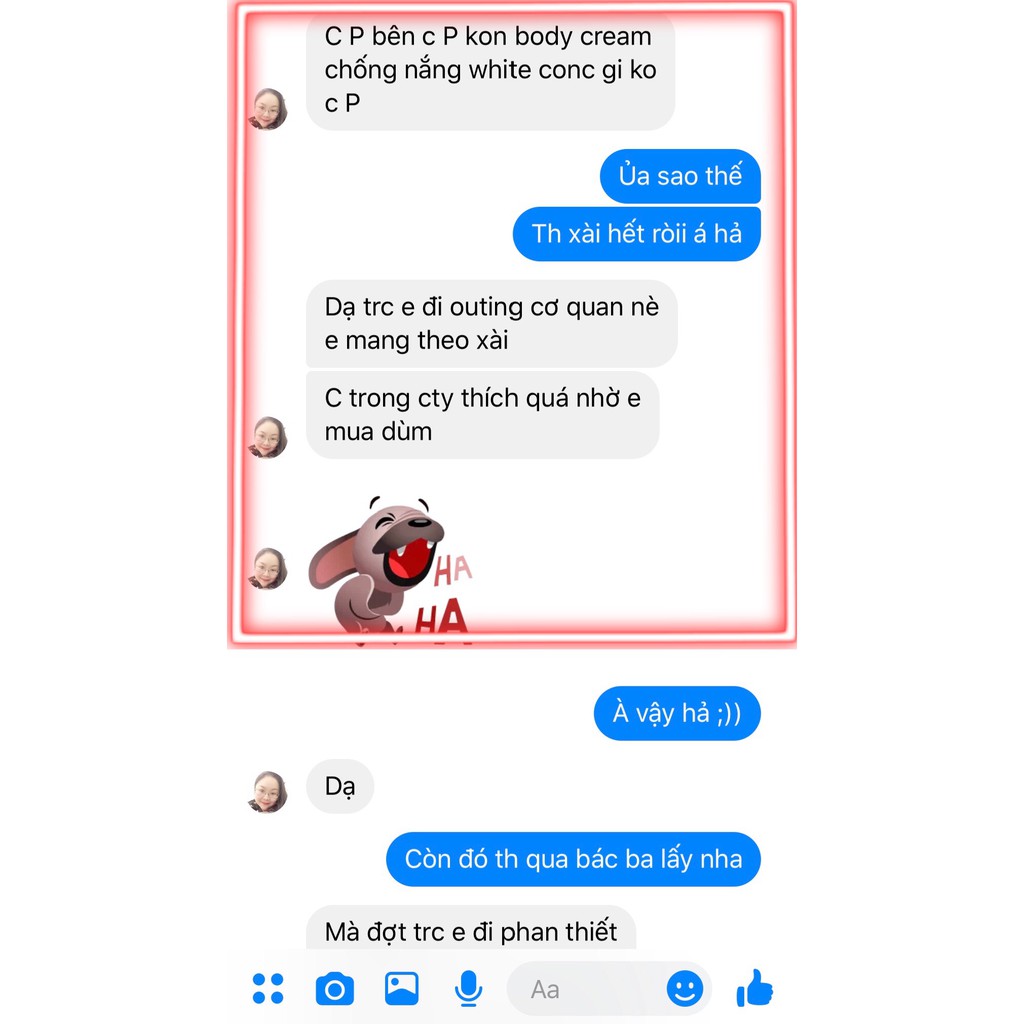Tap the camera icon

coord(334,989)
